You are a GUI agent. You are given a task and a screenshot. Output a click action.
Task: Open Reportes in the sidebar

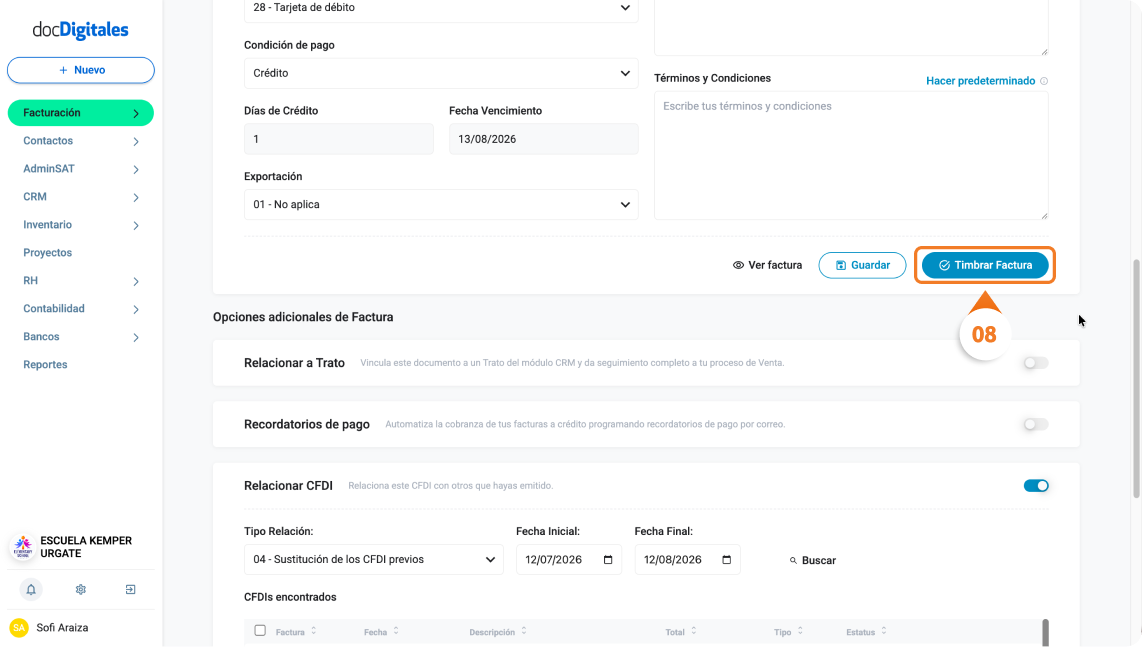tap(45, 364)
